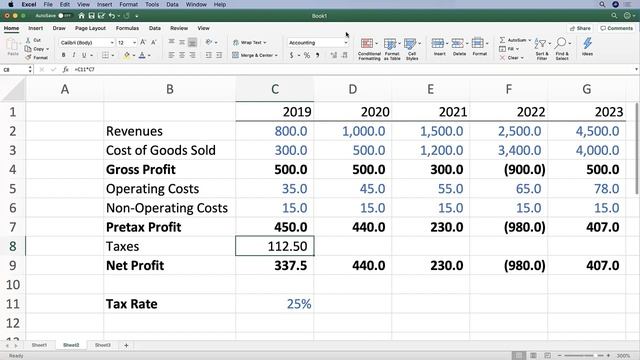Click the Home icon in the title bar
Viewport: 640px width, 360px height.
(81, 16)
